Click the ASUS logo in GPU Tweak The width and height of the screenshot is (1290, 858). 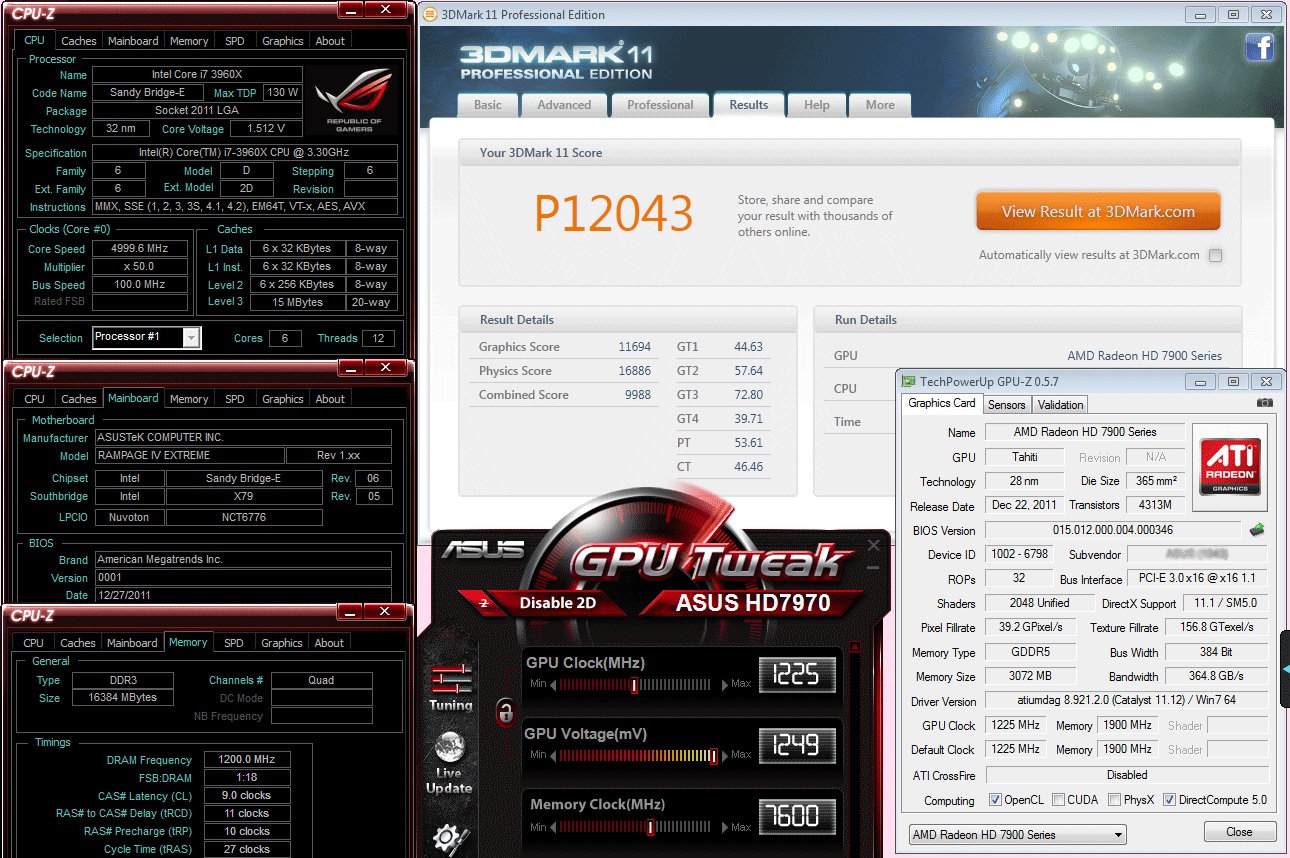click(483, 549)
